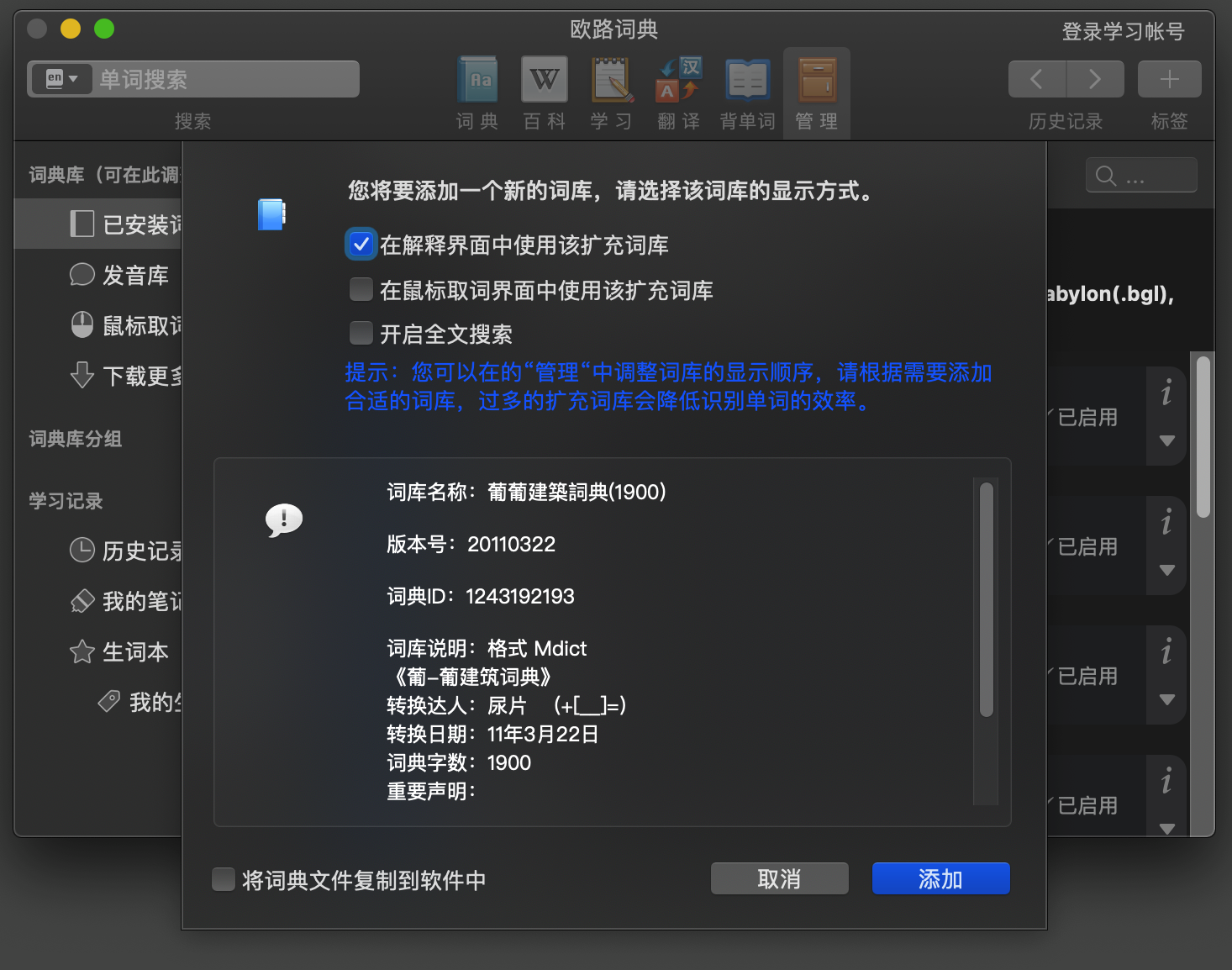Enable 在鼠标取词界面中使用该扩充词库
The image size is (1232, 970).
point(361,288)
